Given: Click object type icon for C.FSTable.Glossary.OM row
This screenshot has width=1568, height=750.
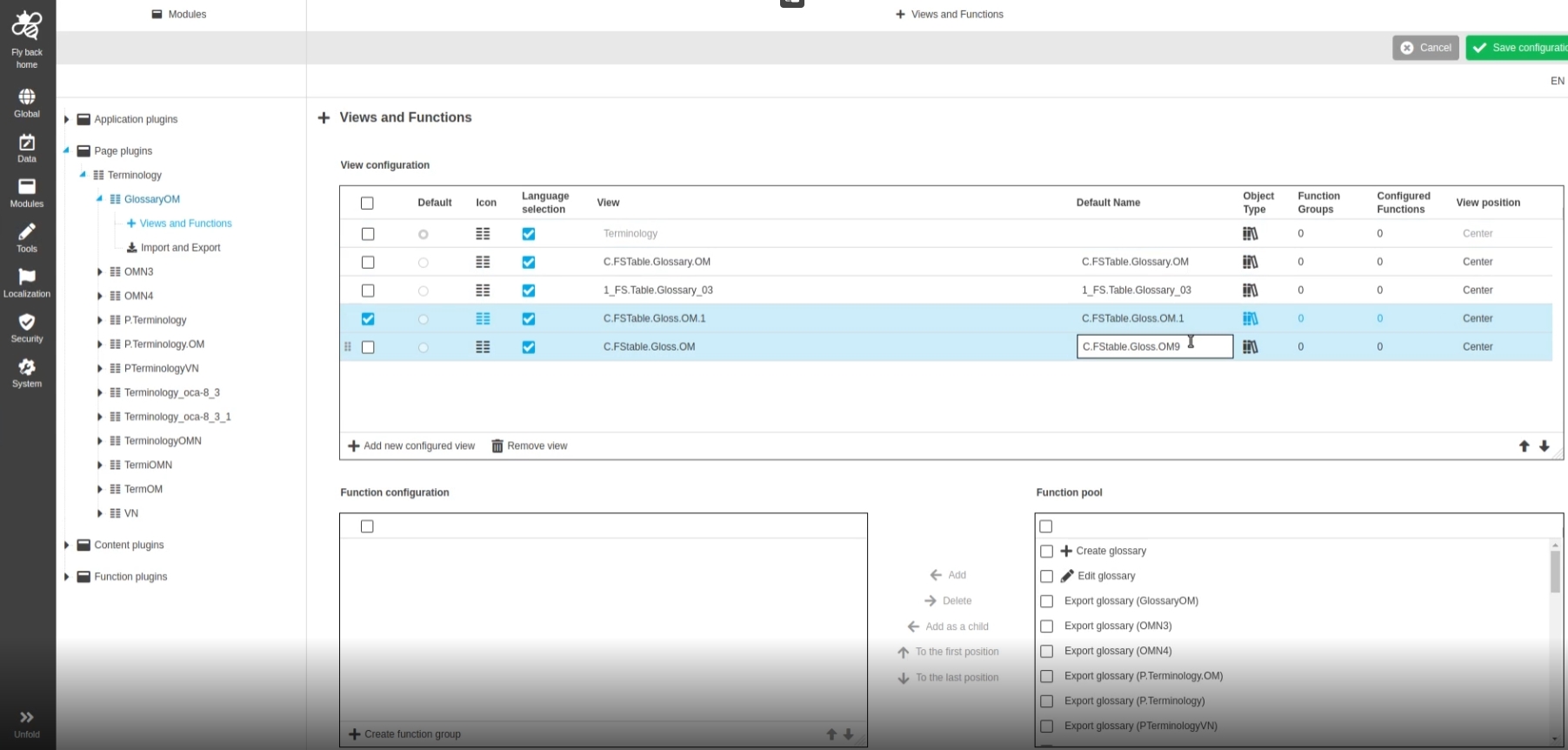Looking at the screenshot, I should point(1250,262).
